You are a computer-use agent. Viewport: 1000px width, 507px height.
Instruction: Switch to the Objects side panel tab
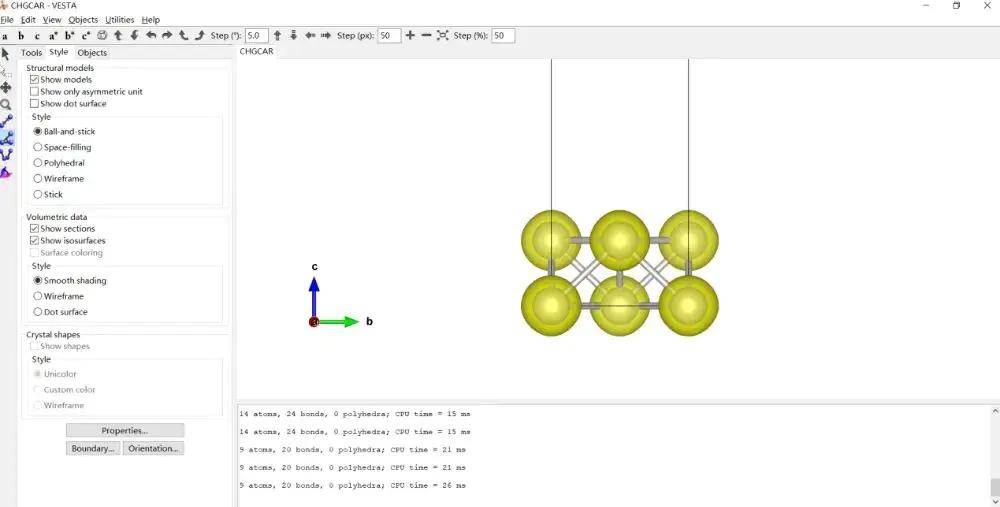coord(92,53)
